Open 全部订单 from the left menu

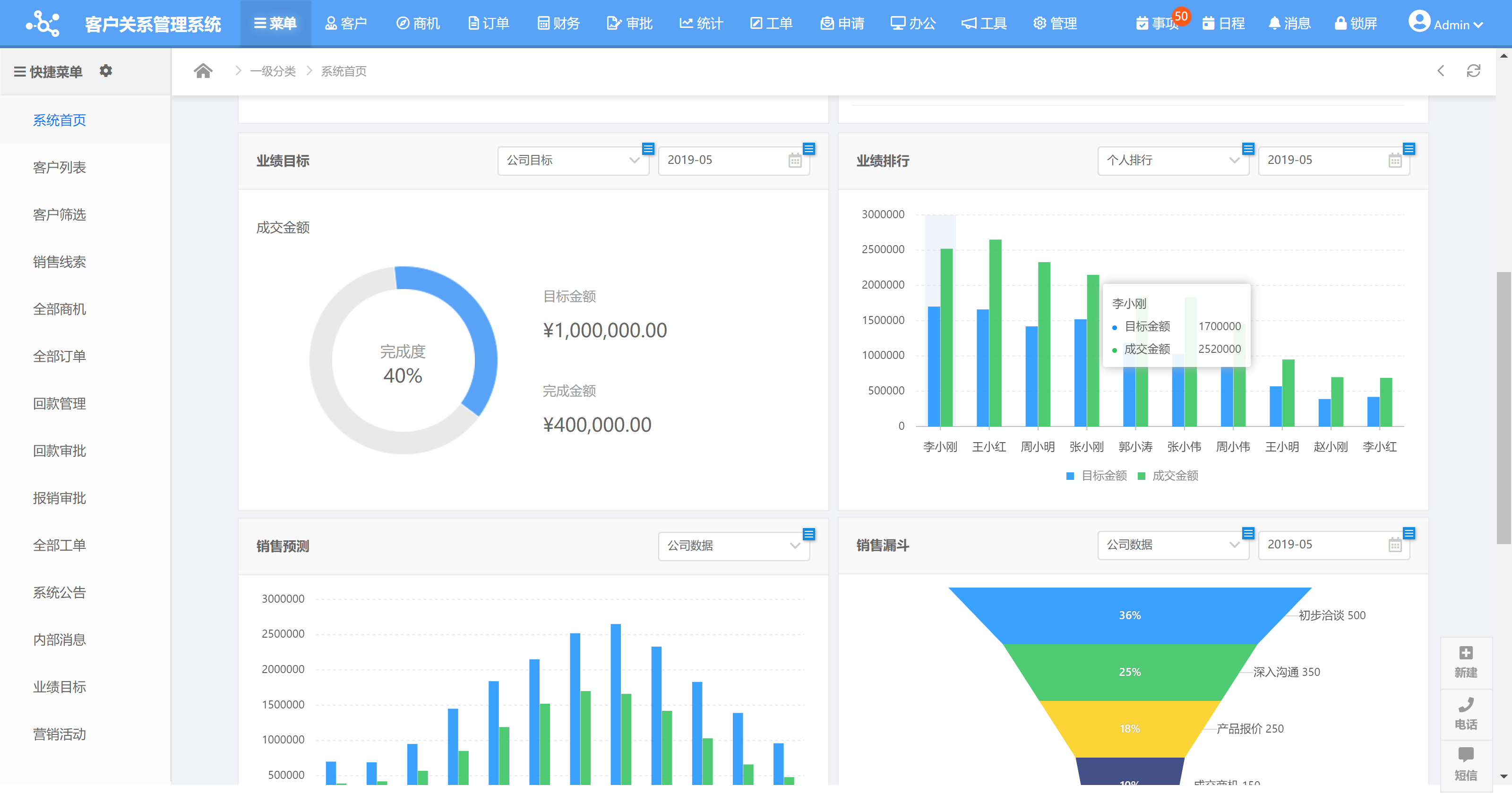click(x=59, y=356)
